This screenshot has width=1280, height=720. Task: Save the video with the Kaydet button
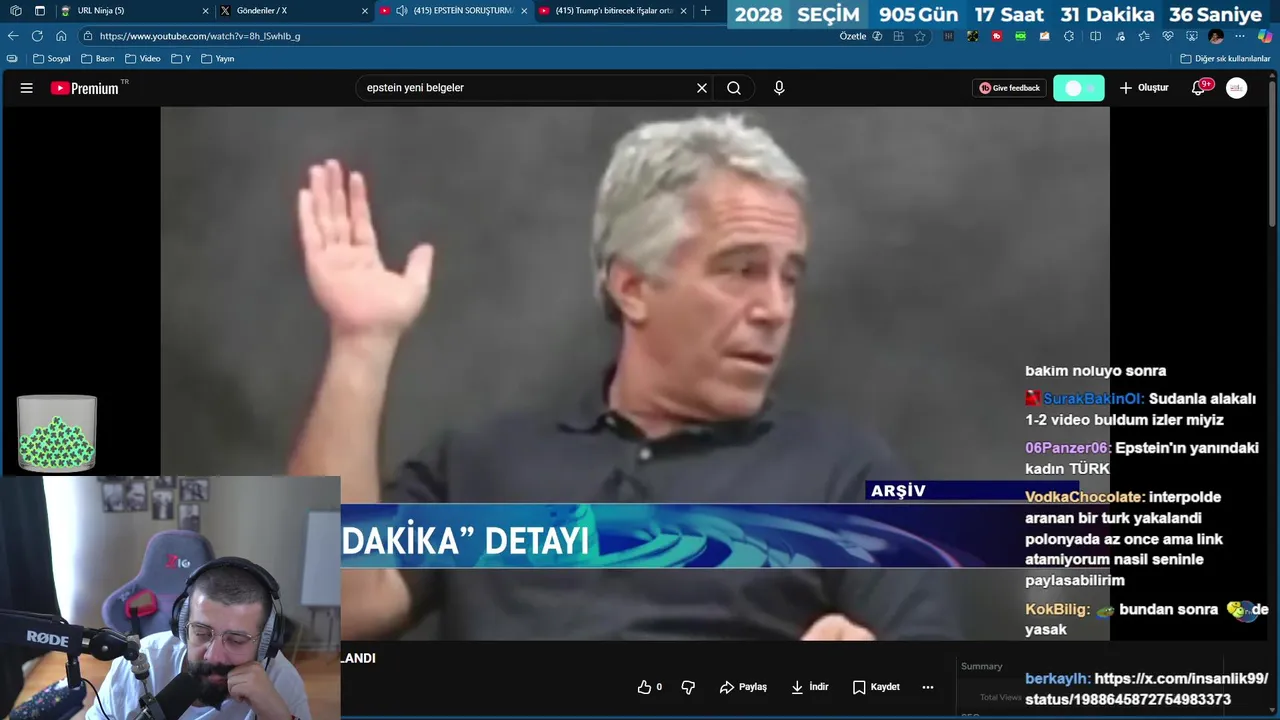(876, 687)
